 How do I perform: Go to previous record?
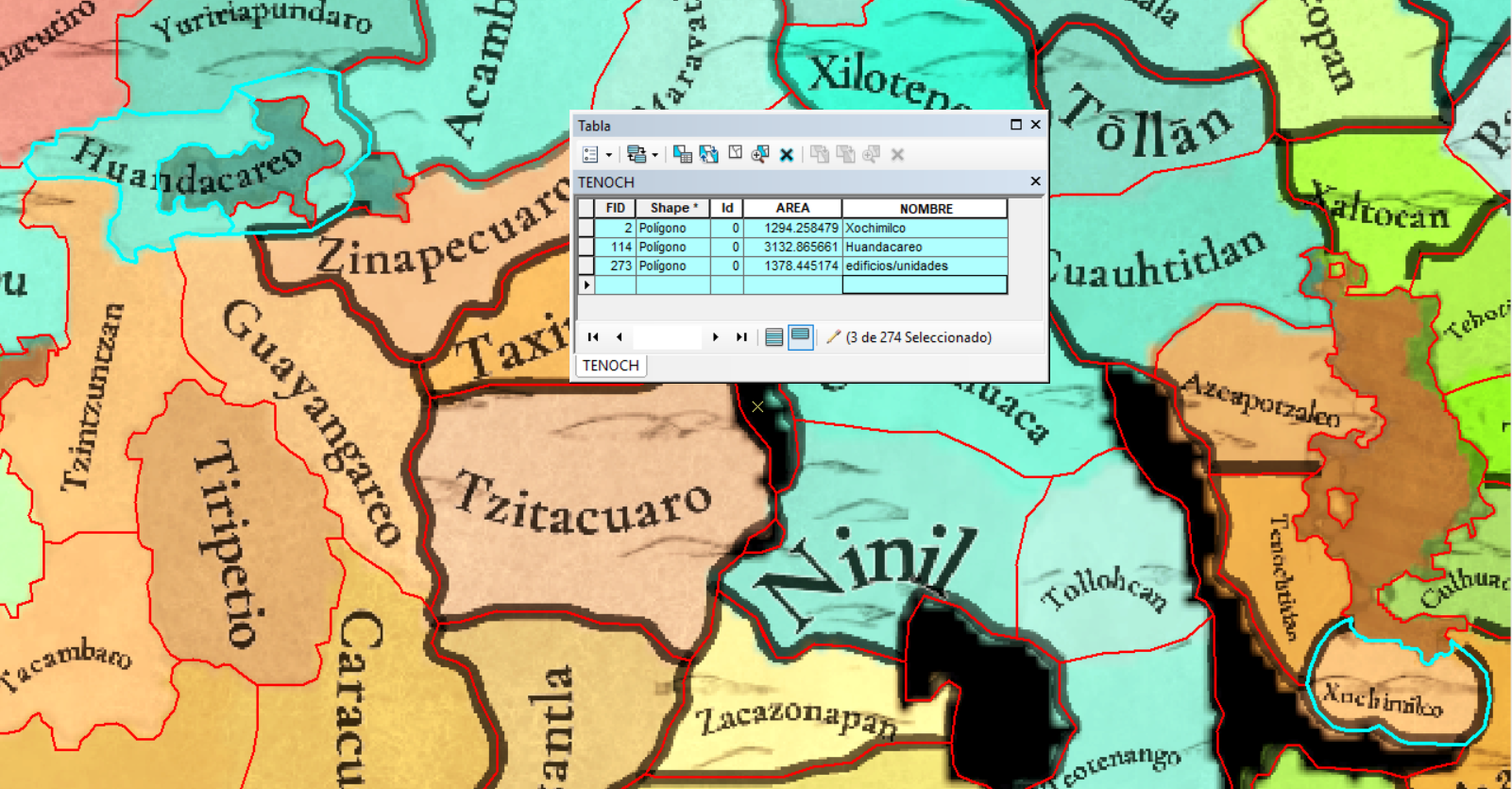click(x=619, y=337)
